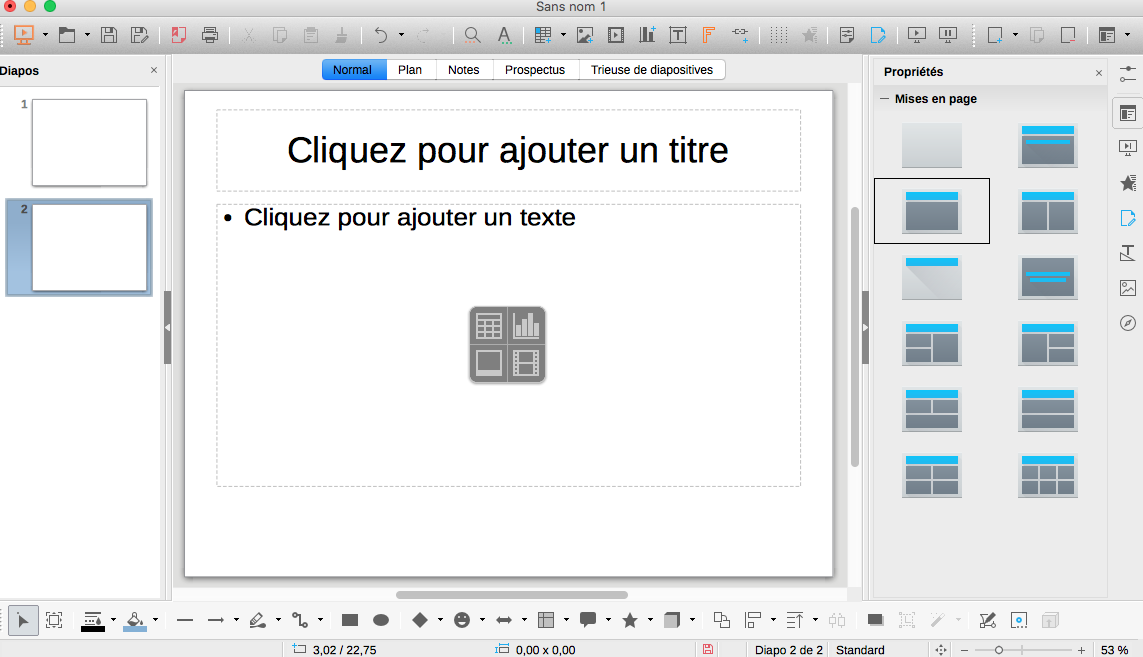This screenshot has width=1143, height=657.
Task: Open the Navigator compass sidebar icon
Action: point(1128,323)
